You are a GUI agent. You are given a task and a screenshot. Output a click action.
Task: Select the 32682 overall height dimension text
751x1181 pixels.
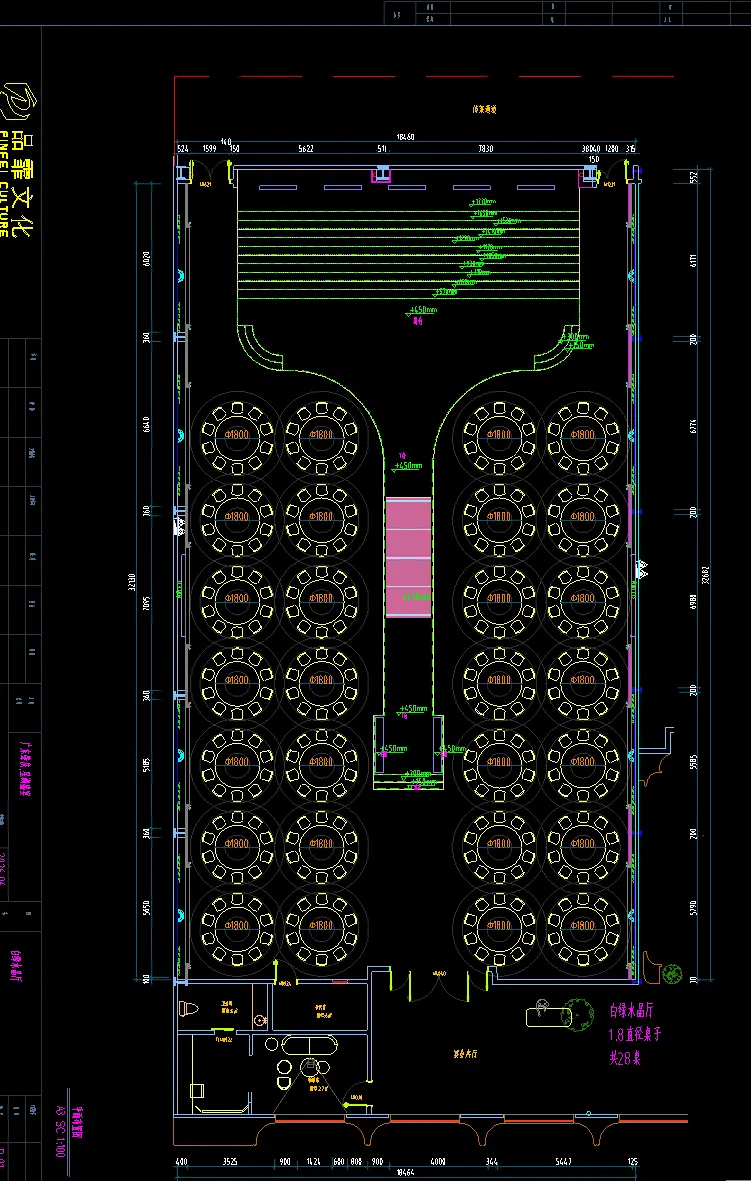(x=706, y=574)
